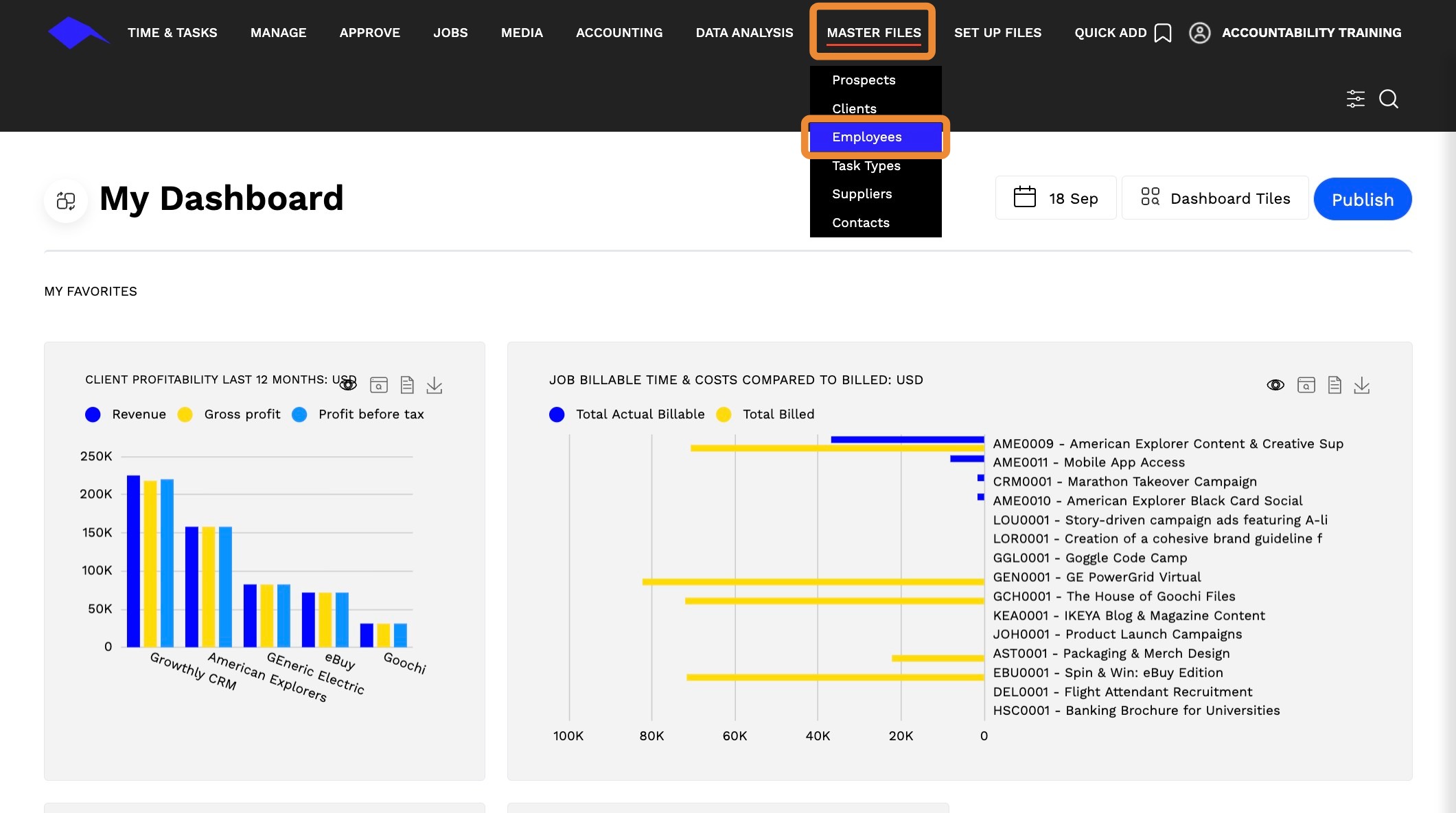Select Clients from Master Files menu
Screen dimensions: 1456x813
tap(876, 108)
